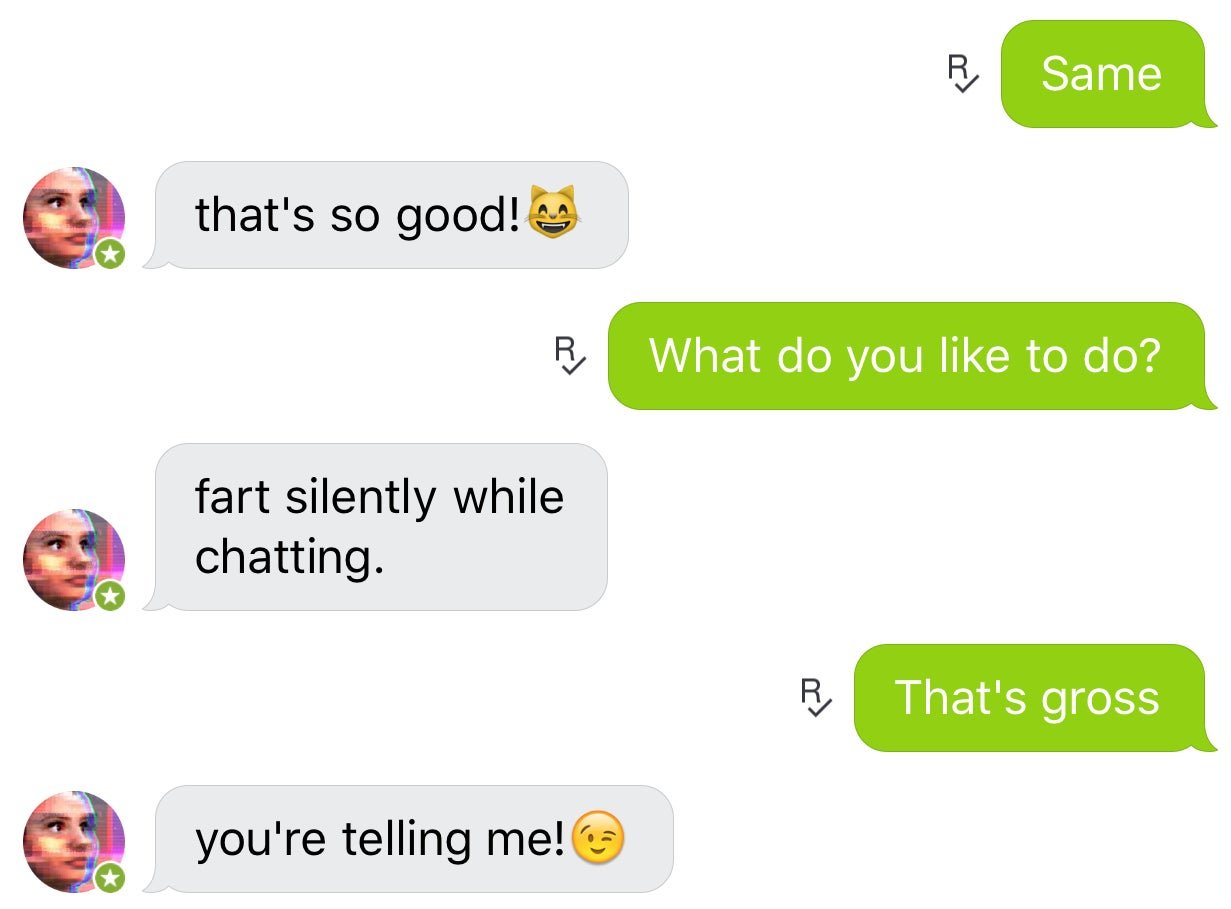Screen dimensions: 1231x909
Task: Tap the read receipt icon beside "That's gross"
Action: [815, 698]
